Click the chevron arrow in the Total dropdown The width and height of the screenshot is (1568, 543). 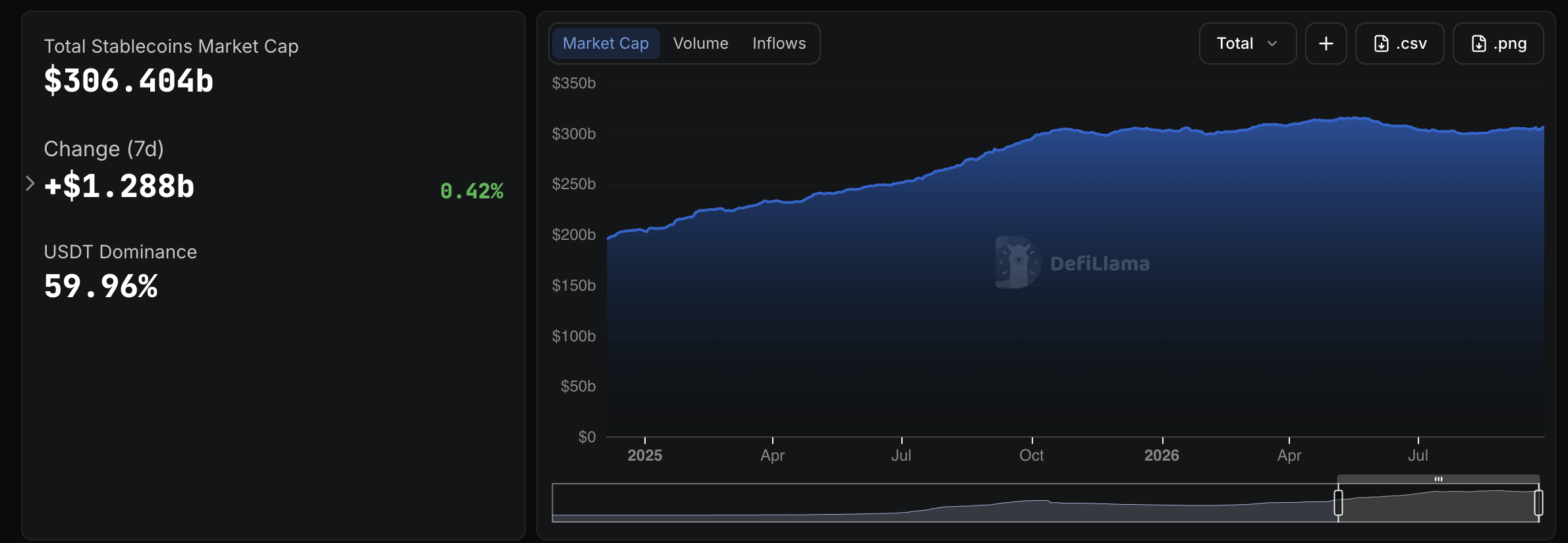(x=1272, y=43)
